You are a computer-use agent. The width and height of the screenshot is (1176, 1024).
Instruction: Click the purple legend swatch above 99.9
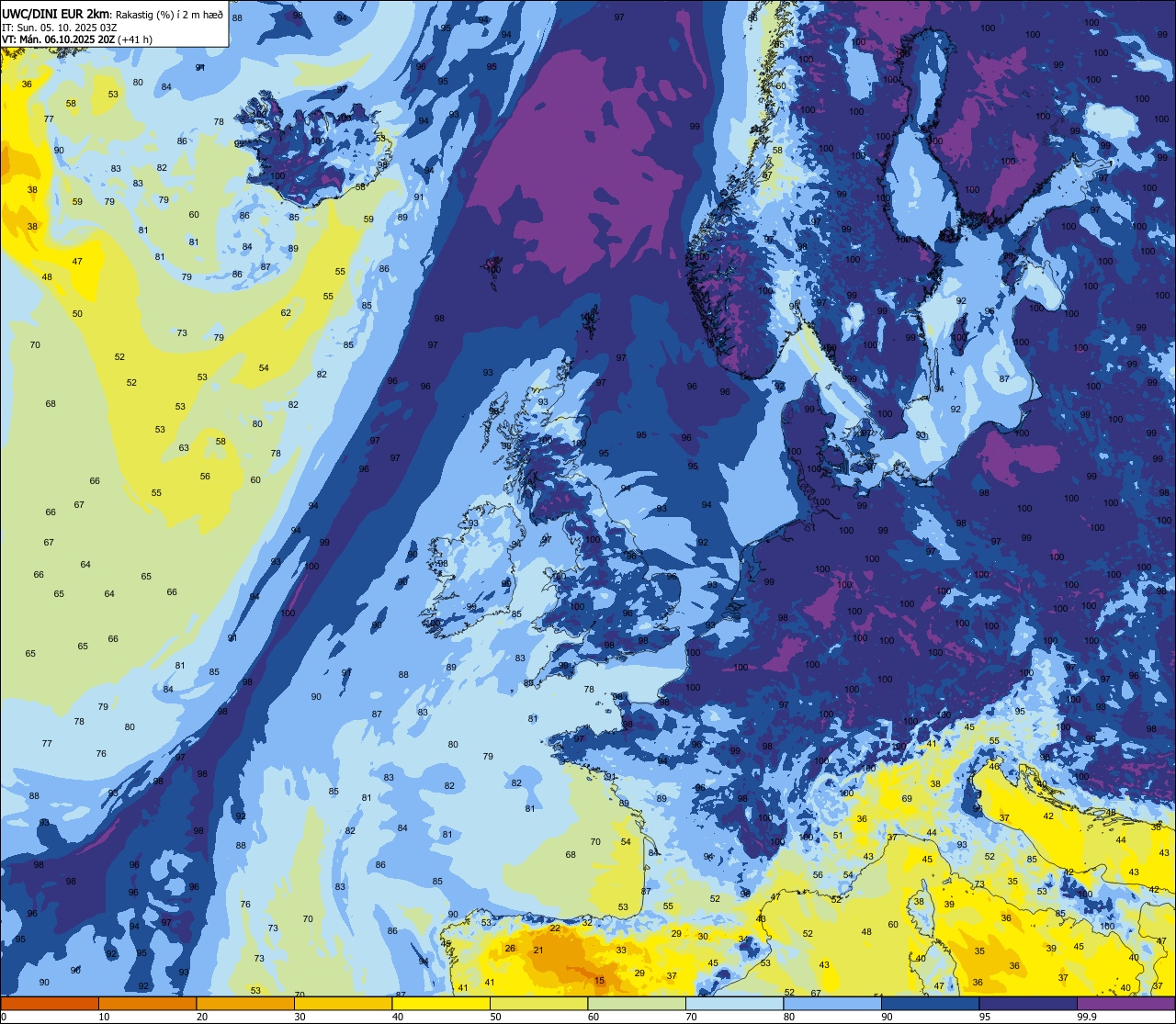[x=1125, y=1003]
